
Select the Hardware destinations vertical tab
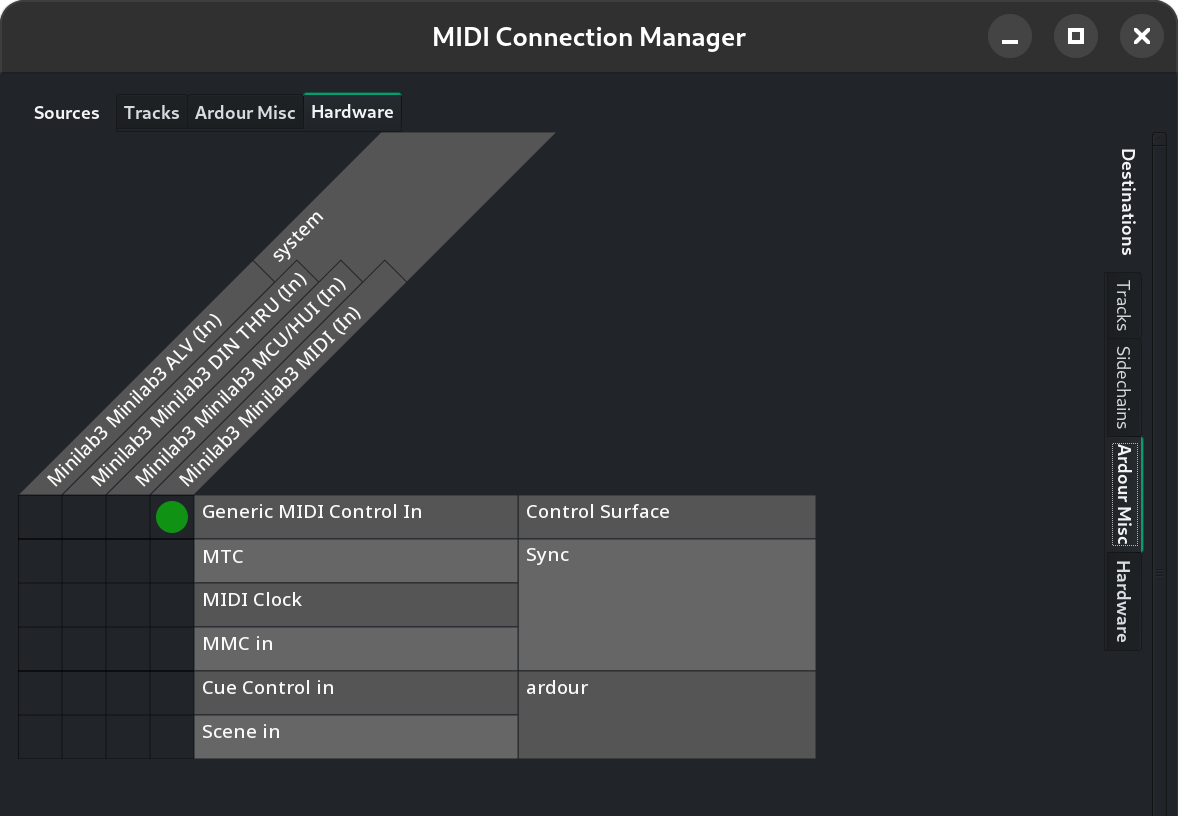point(1123,601)
